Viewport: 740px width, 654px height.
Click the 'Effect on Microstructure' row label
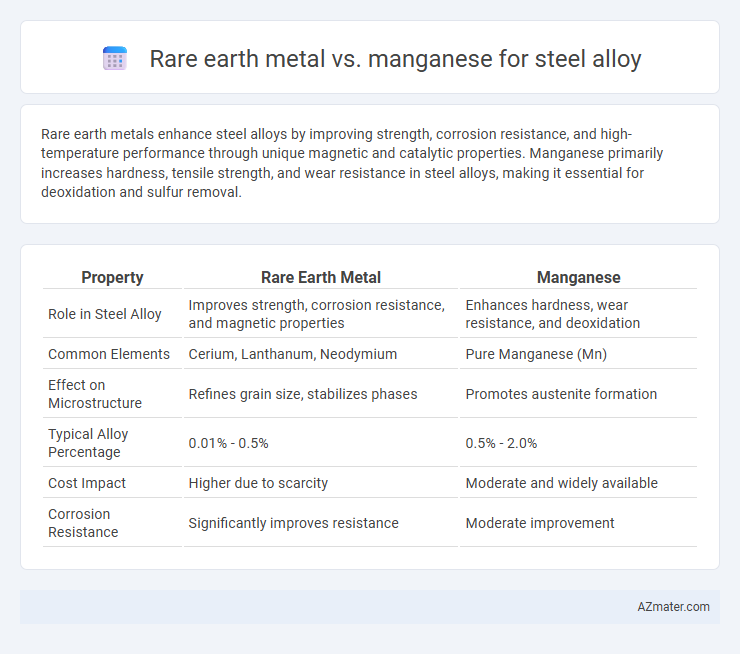pyautogui.click(x=95, y=394)
